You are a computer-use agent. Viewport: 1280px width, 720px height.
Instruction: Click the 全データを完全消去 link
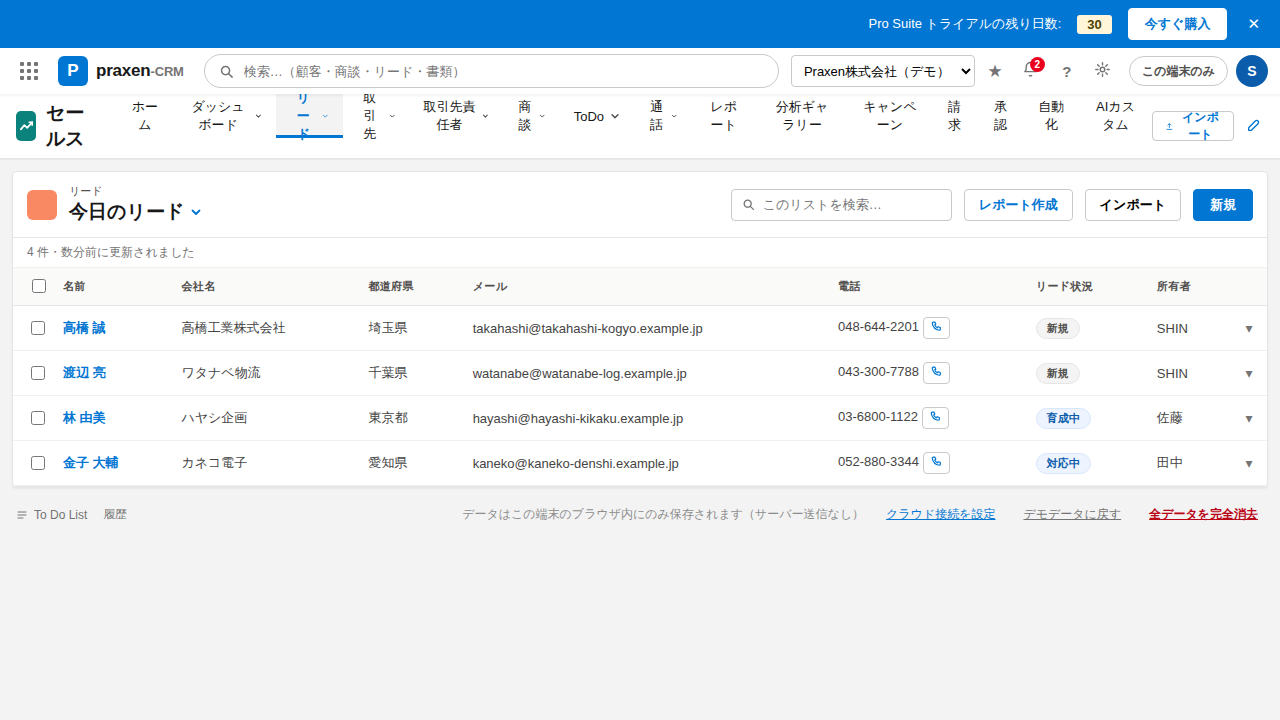pos(1203,514)
